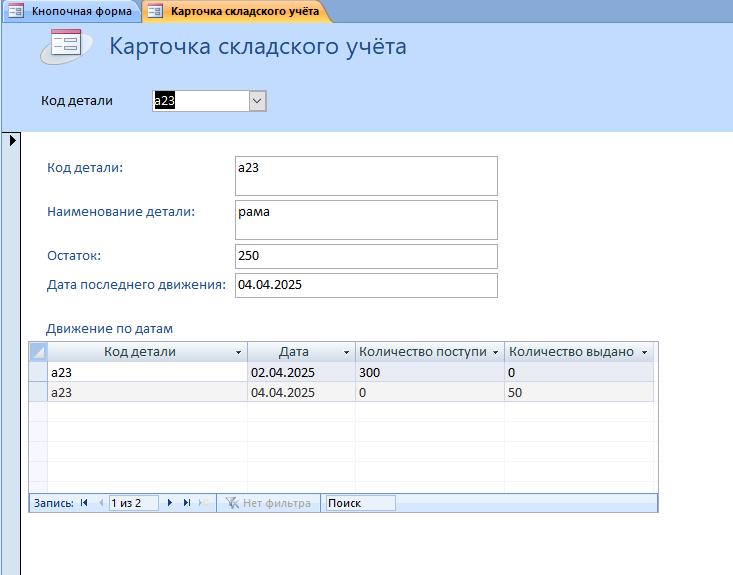Open Количество выдано column filter arrow
Viewport: 733px width, 575px height.
(645, 352)
